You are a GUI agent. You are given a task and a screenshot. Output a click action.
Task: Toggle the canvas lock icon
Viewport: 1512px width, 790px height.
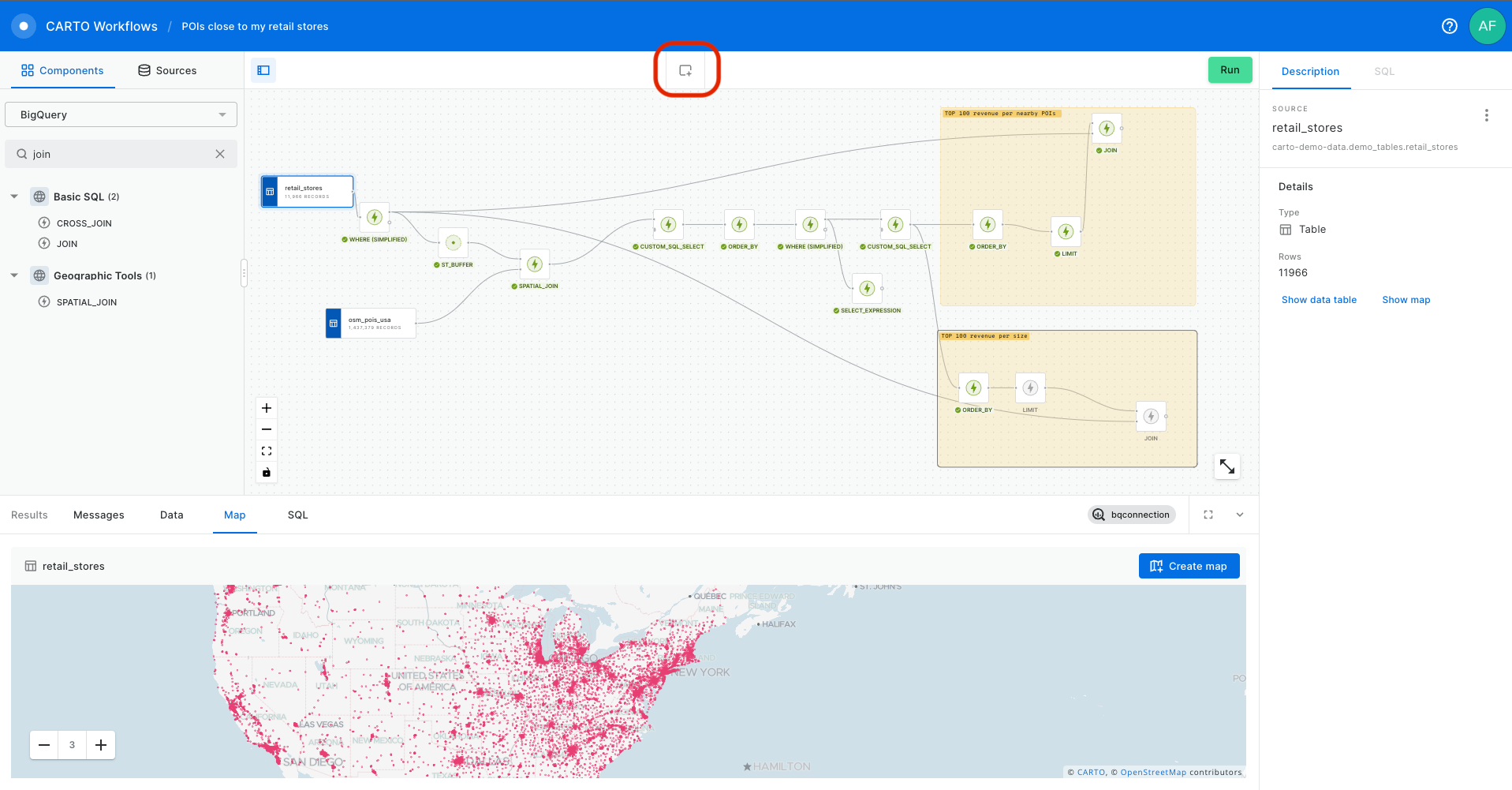pos(267,472)
